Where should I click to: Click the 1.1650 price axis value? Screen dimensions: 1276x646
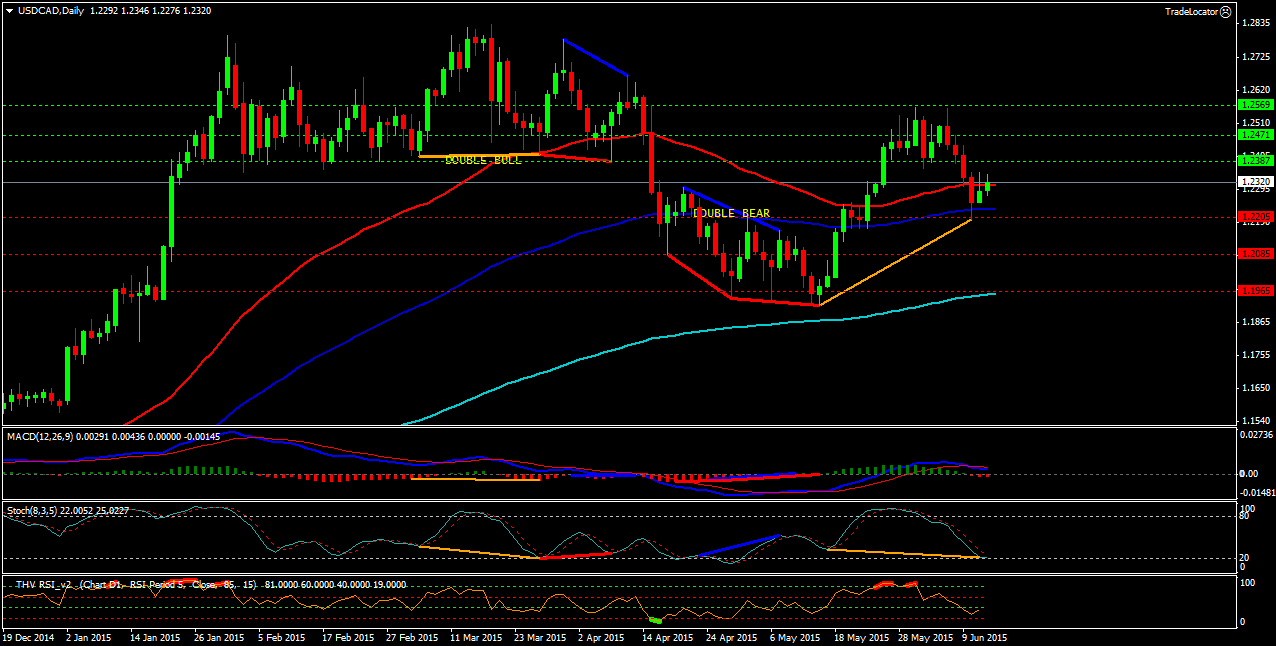click(1255, 388)
